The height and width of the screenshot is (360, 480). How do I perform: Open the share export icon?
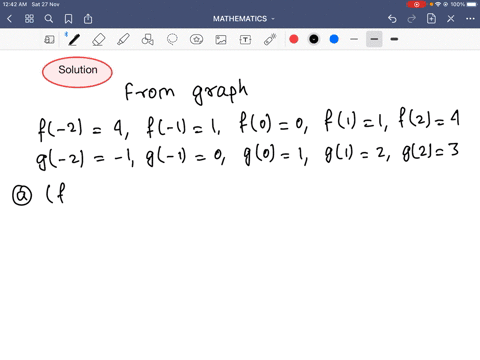[x=88, y=19]
